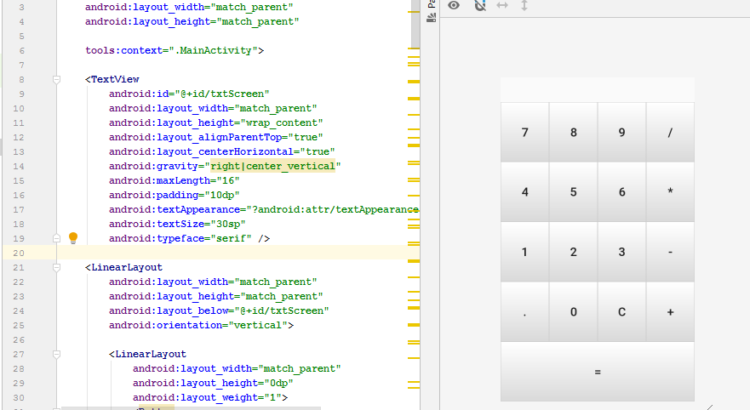
Task: Click the eye view options icon
Action: point(454,6)
